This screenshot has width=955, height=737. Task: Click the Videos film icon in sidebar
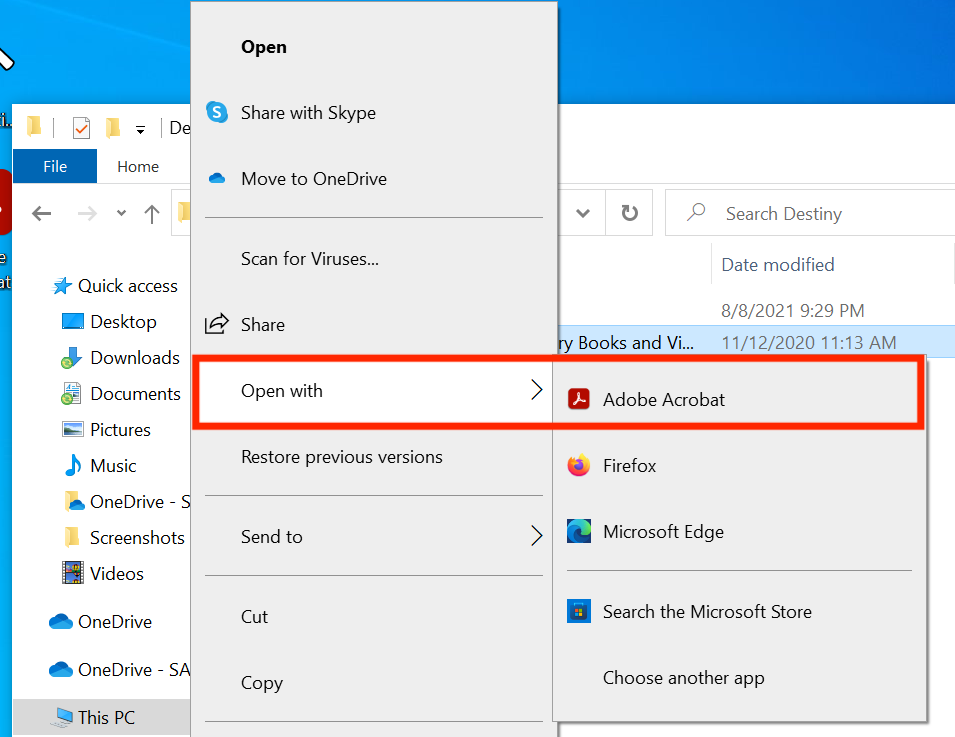73,573
